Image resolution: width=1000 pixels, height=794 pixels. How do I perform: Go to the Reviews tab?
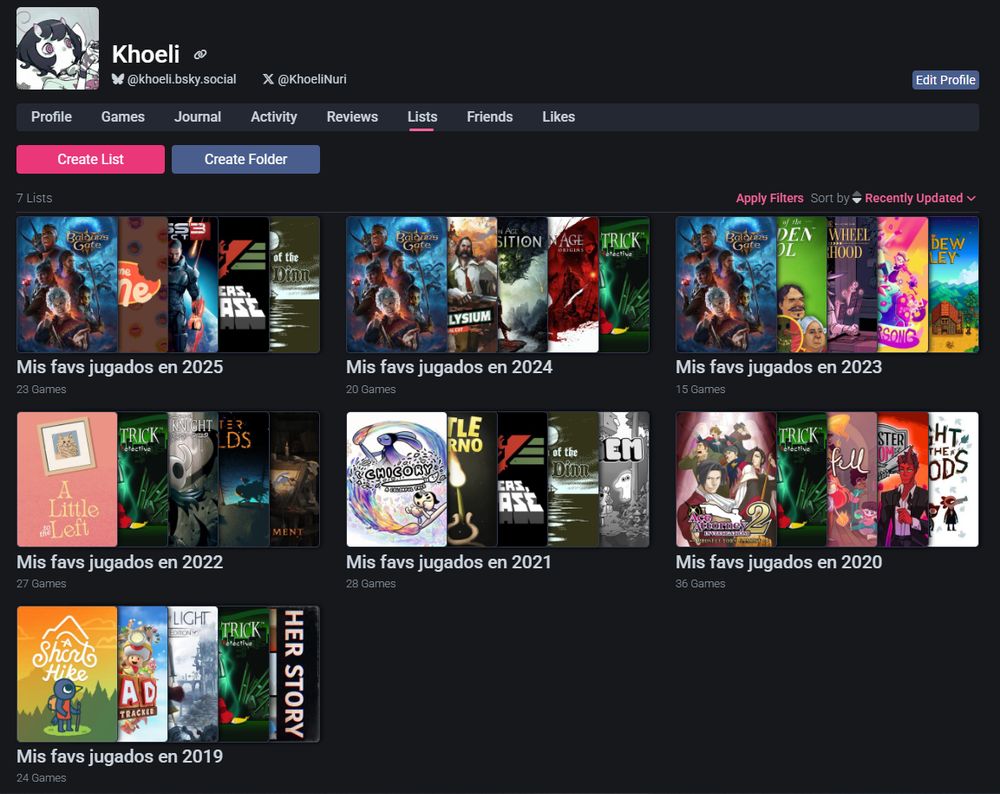(352, 117)
